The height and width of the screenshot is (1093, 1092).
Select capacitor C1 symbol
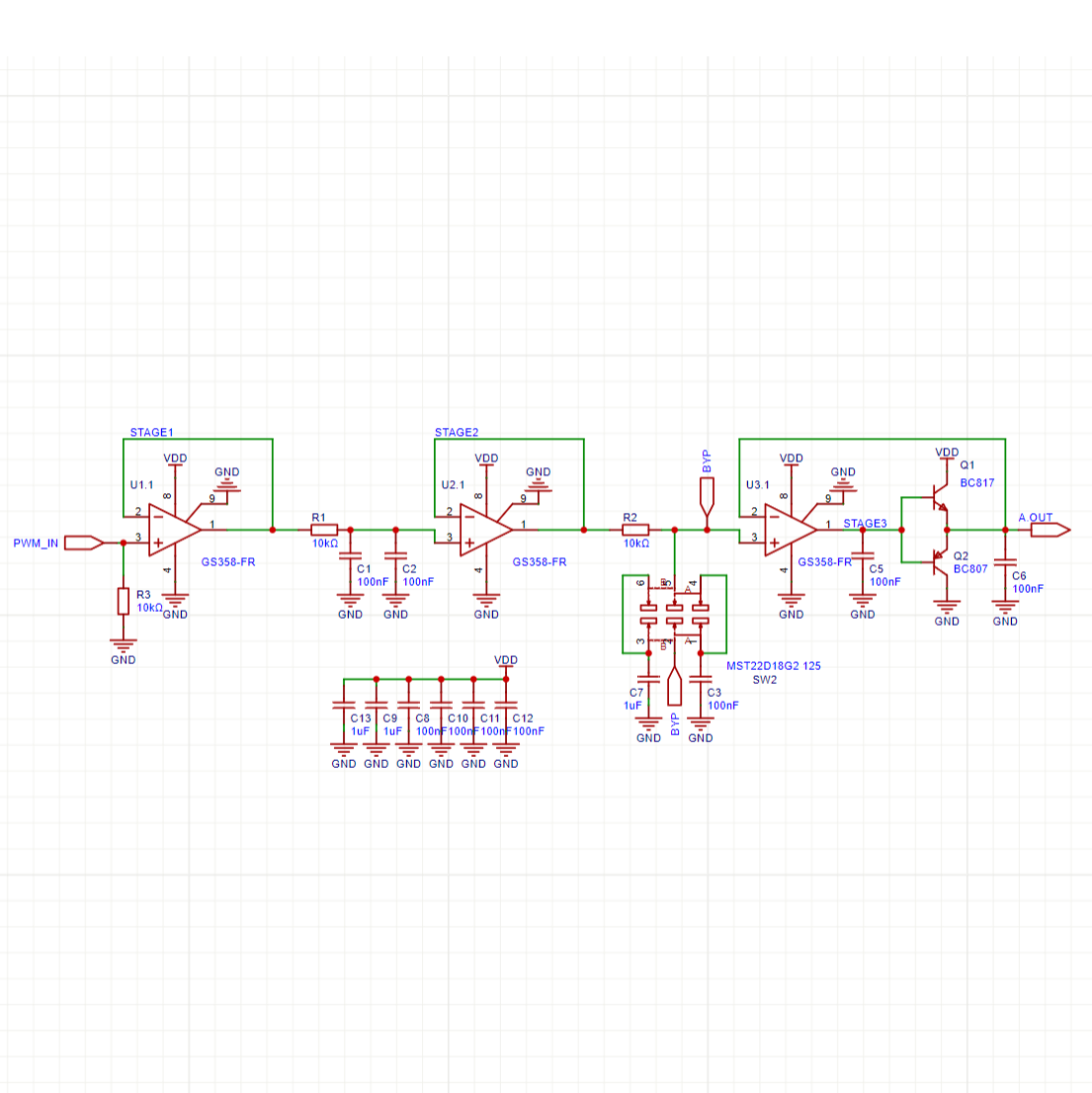tap(350, 555)
